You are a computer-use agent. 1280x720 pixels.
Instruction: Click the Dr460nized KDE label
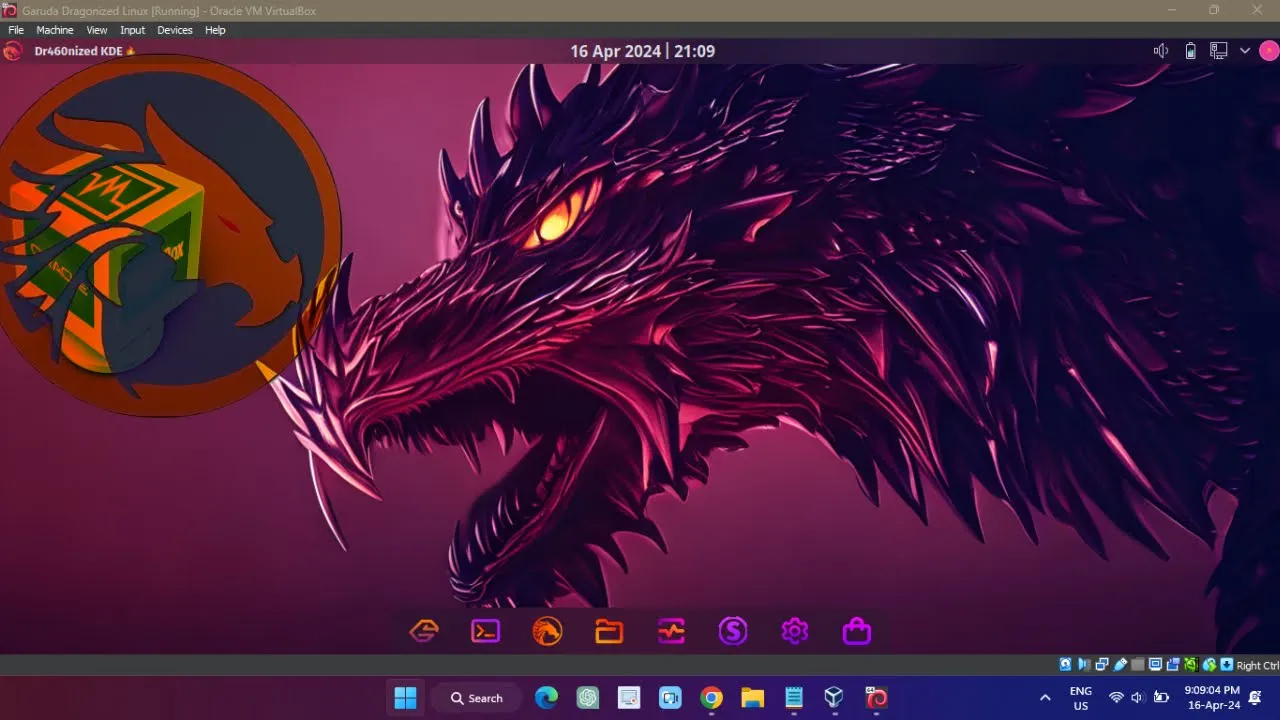tap(79, 51)
